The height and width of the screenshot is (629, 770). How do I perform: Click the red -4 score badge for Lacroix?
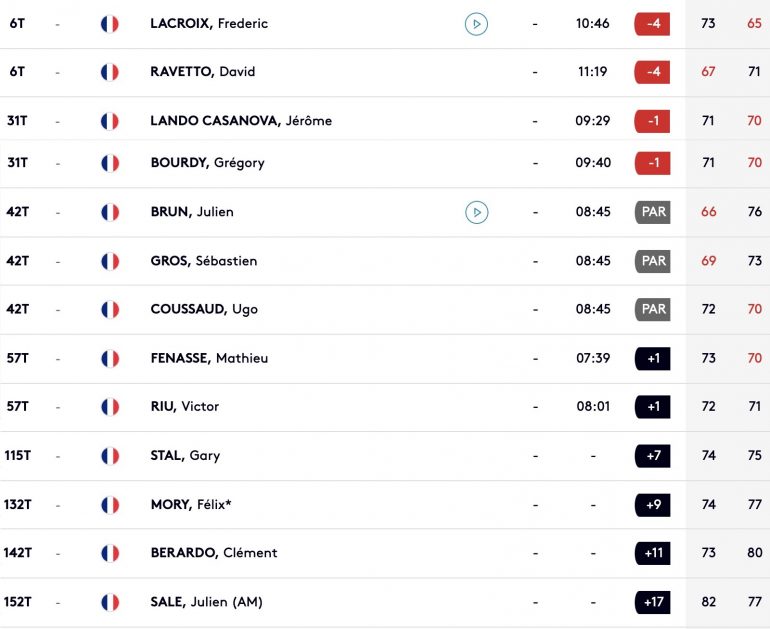[652, 23]
